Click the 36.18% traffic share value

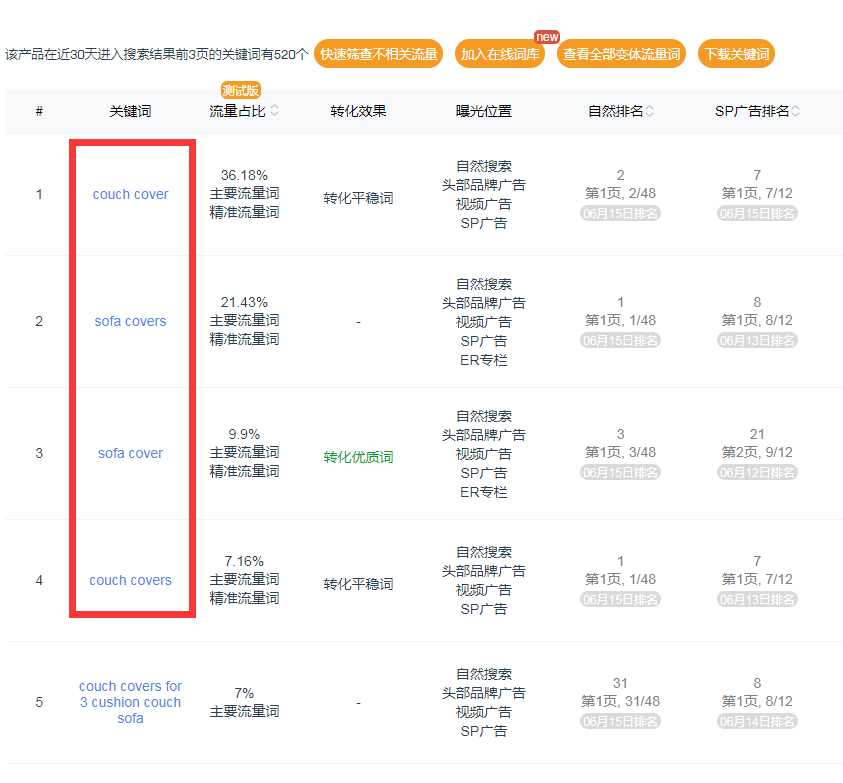[244, 175]
